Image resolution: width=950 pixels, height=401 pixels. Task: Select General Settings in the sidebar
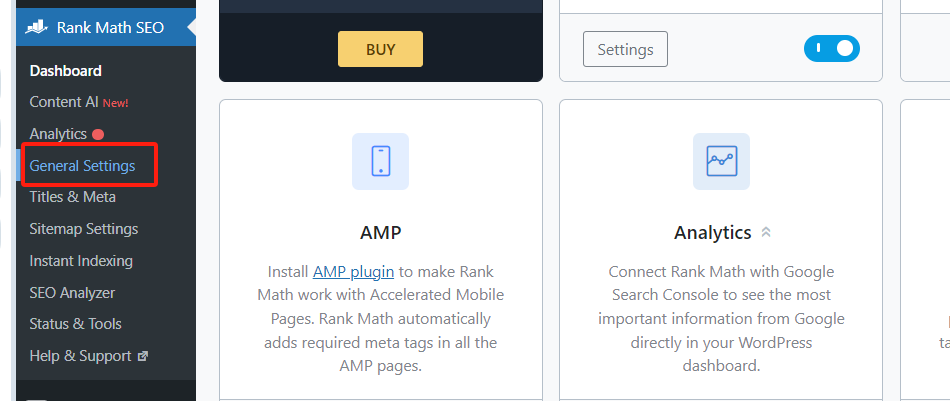coord(82,165)
